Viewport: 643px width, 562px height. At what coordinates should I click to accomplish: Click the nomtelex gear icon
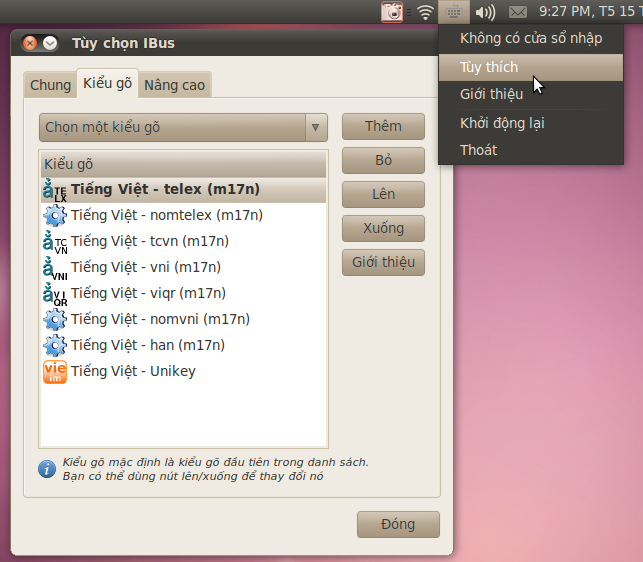click(54, 215)
